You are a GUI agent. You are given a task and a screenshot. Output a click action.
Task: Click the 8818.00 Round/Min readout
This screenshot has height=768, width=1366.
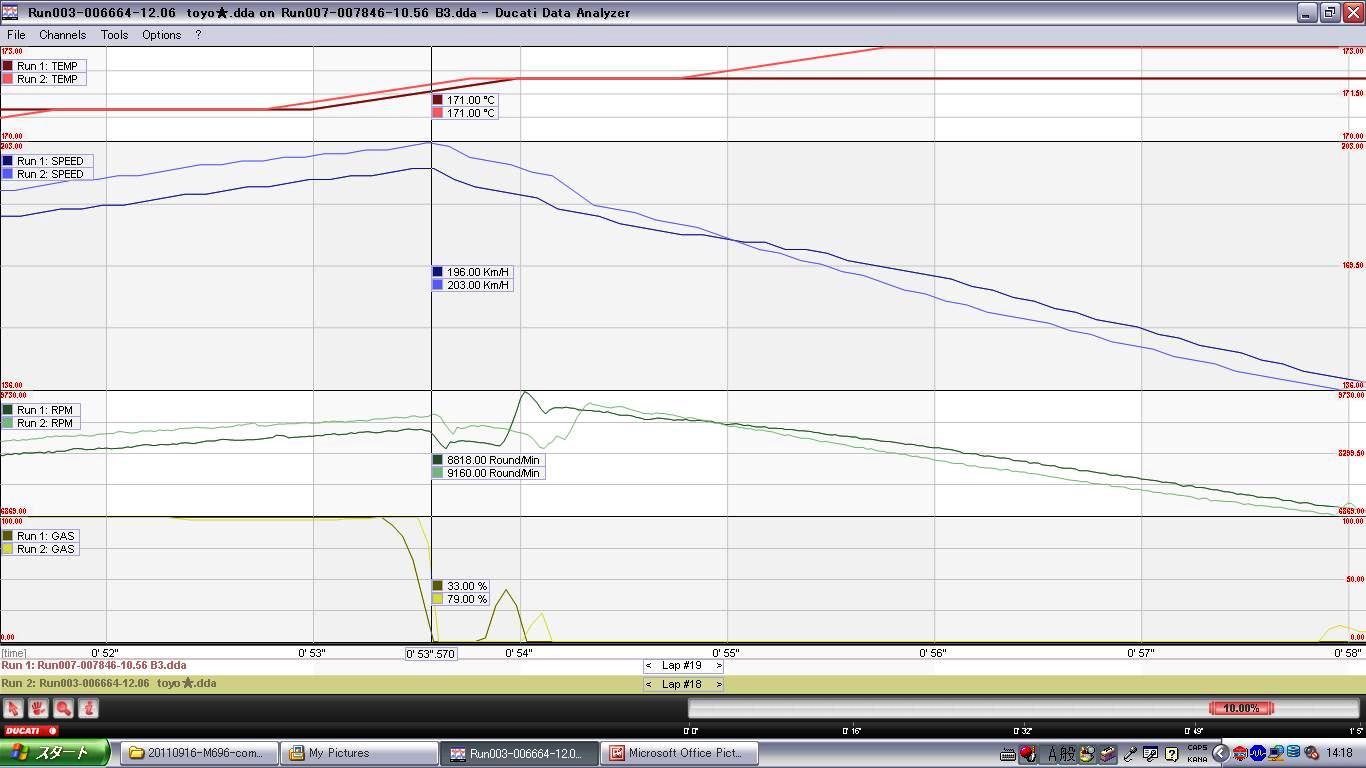488,460
